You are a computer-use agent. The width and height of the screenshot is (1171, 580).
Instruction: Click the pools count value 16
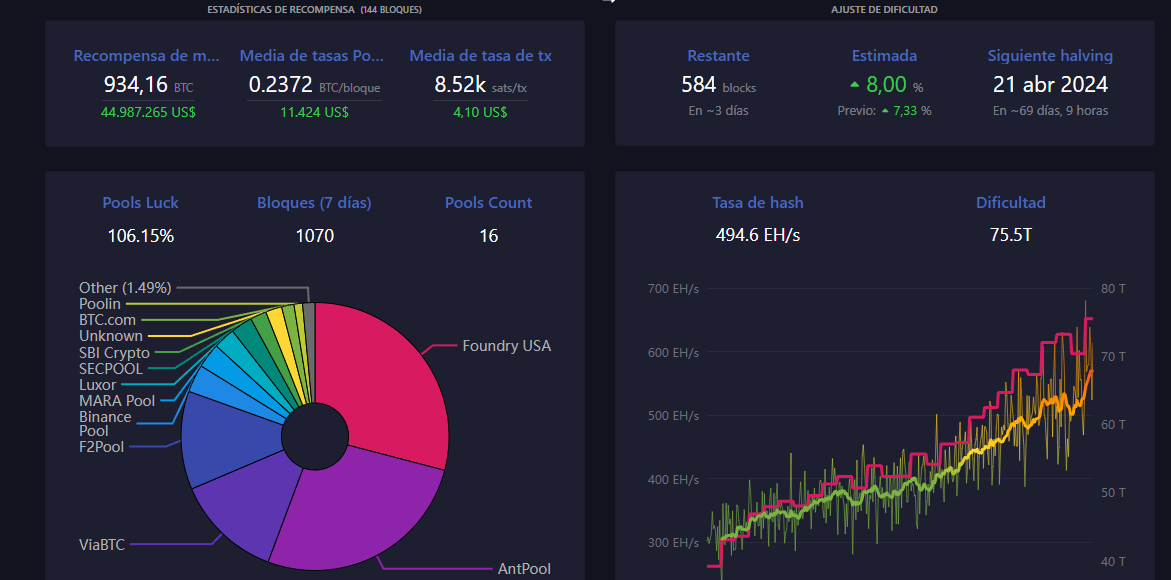click(488, 237)
